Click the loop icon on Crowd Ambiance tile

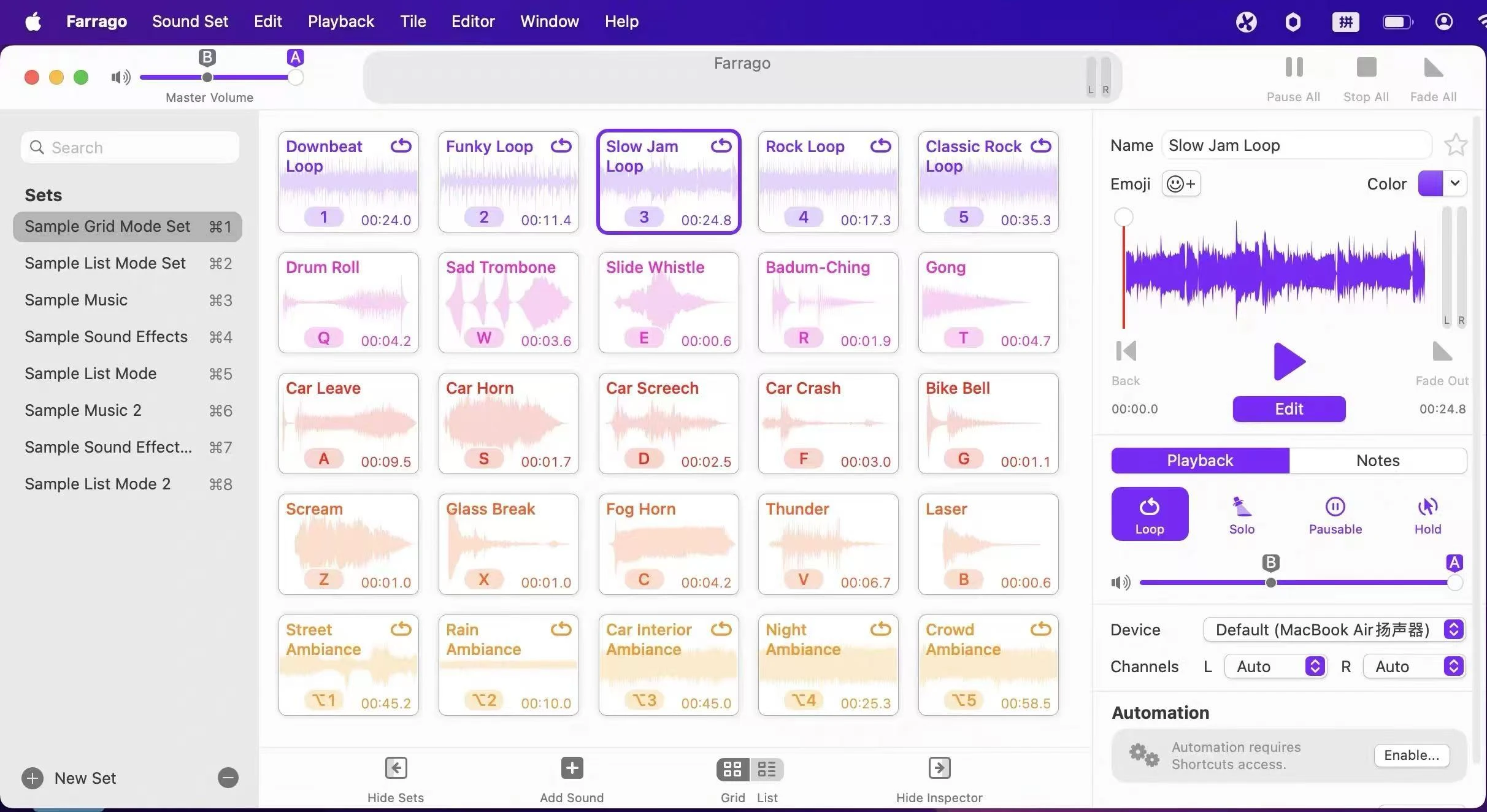pos(1040,629)
